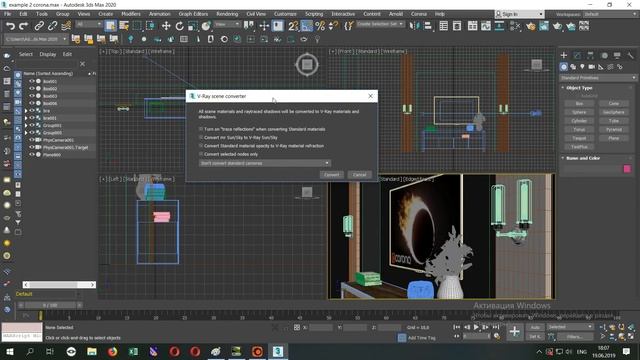Click the Windows Start button
Viewport: 640px width, 360px height.
(9, 351)
